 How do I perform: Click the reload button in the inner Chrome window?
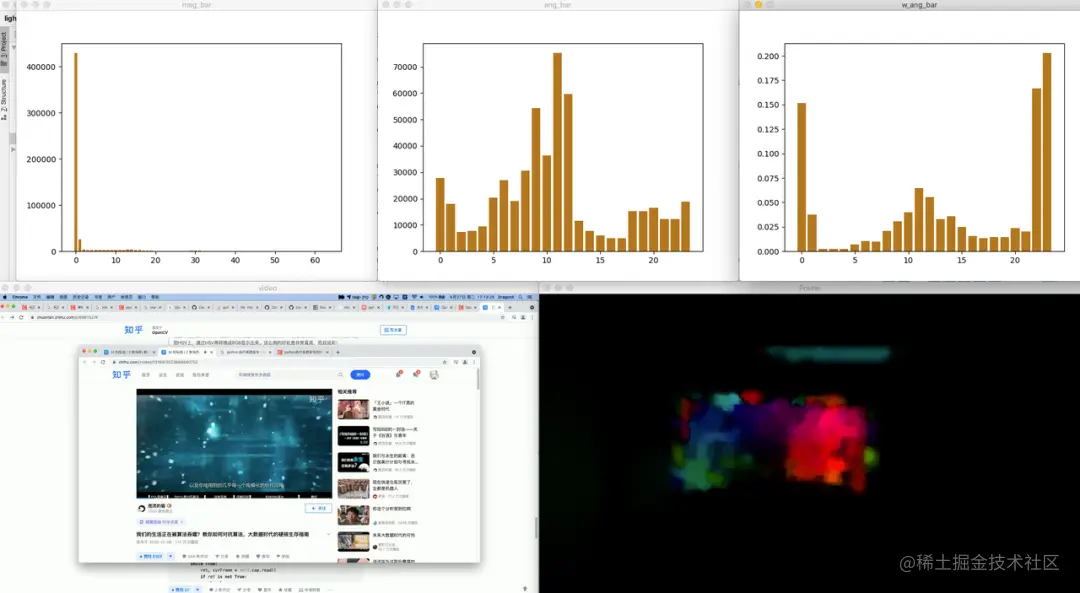(103, 362)
